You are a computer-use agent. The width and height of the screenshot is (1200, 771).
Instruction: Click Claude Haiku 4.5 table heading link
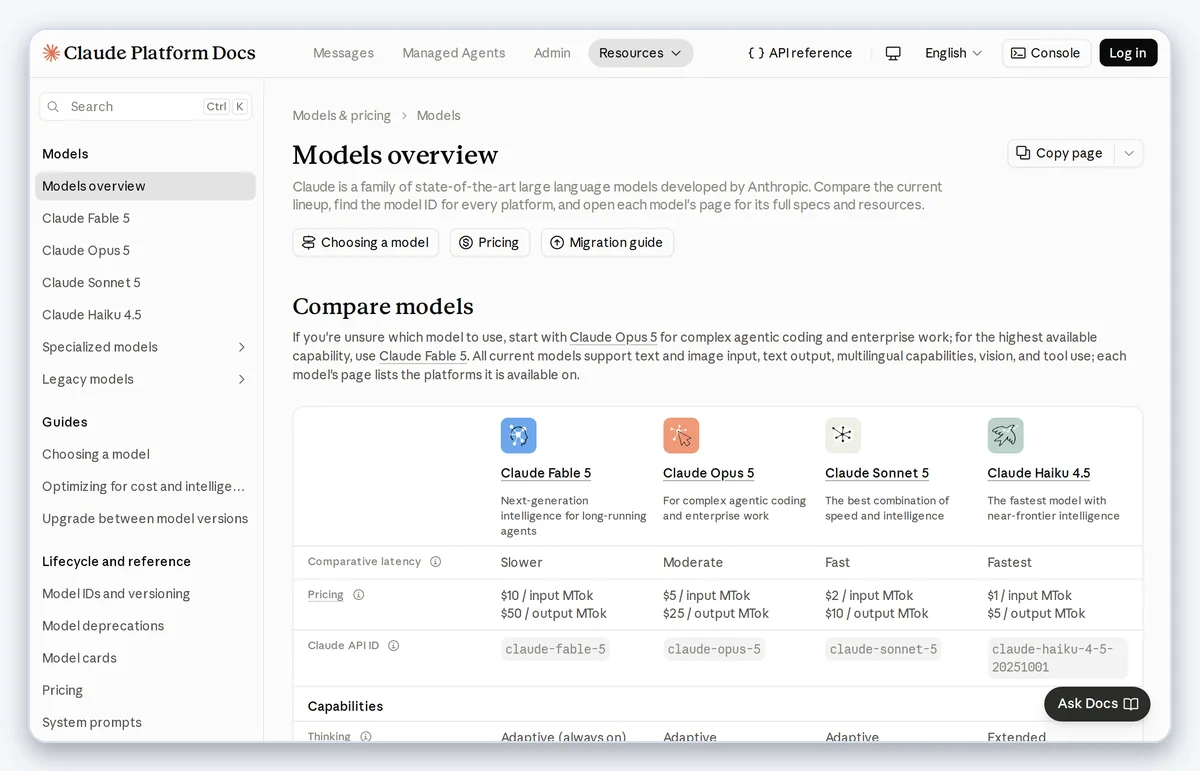pyautogui.click(x=1039, y=473)
